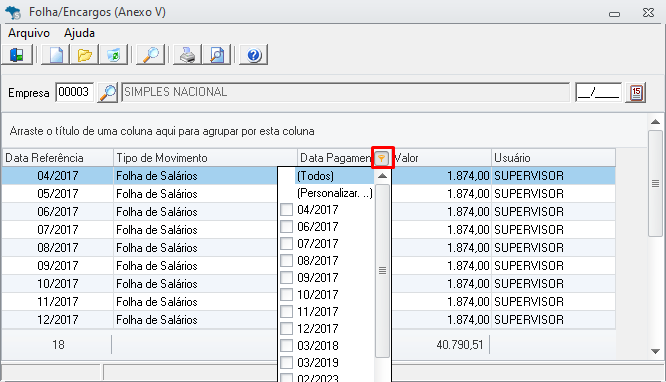The height and width of the screenshot is (382, 666).
Task: Check 03/2019 checkbox in filter list
Action: (x=287, y=362)
